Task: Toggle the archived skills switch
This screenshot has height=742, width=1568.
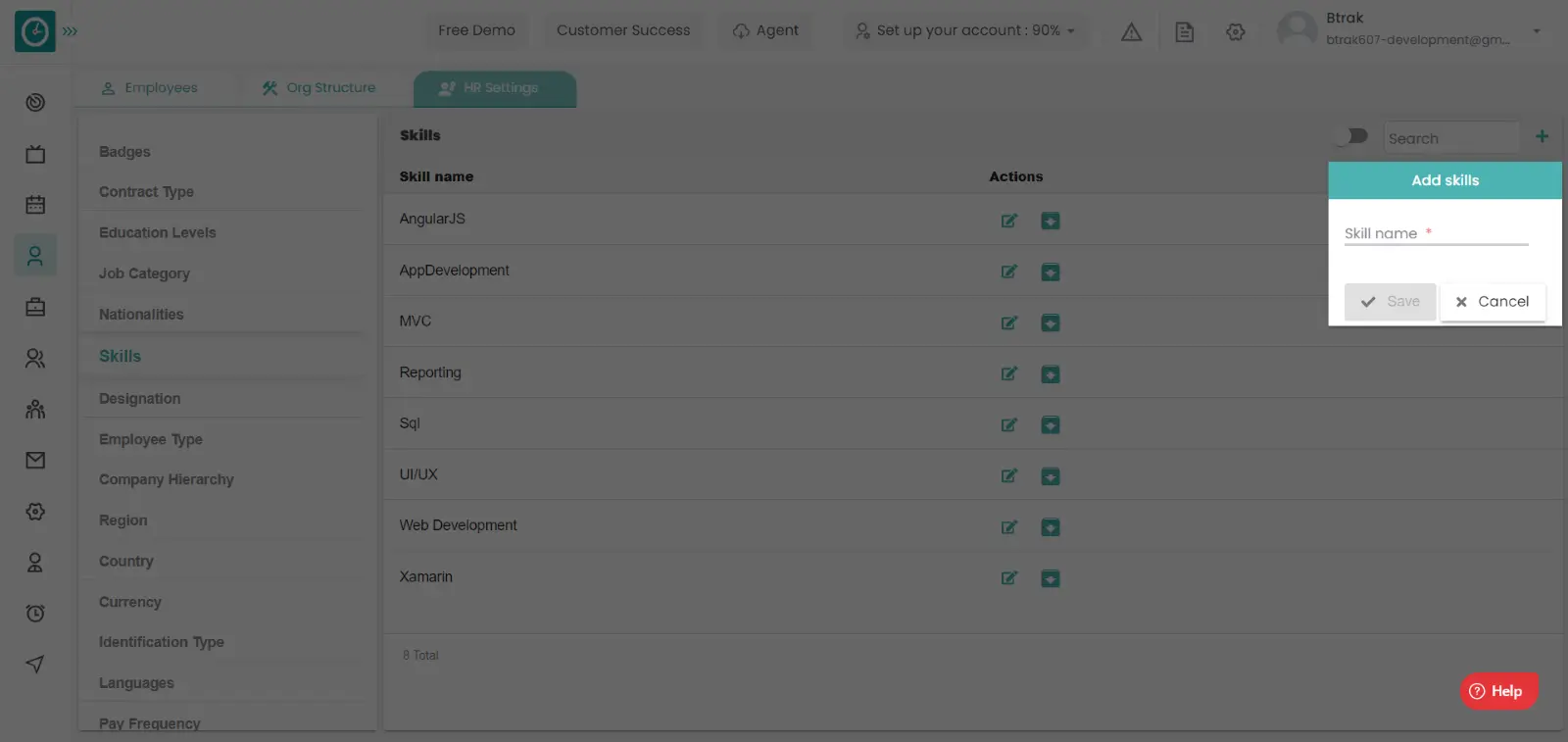Action: 1351,136
